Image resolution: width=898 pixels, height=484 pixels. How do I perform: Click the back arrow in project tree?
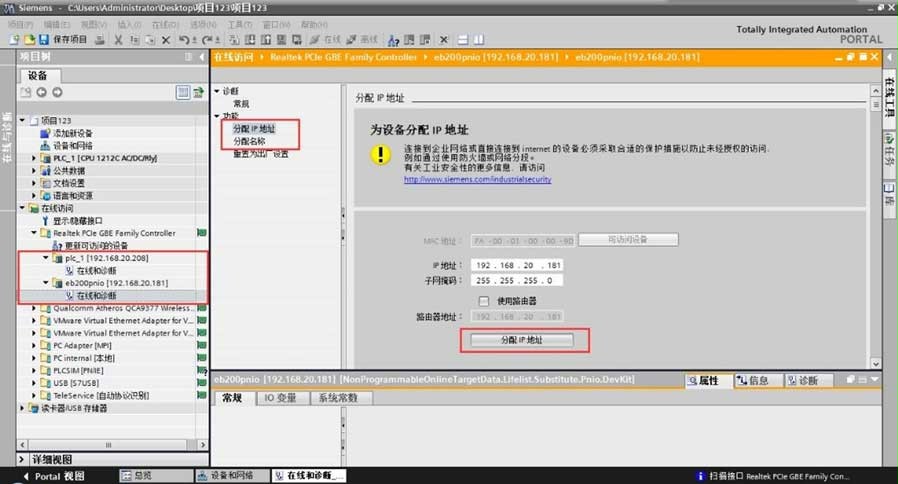coord(41,92)
